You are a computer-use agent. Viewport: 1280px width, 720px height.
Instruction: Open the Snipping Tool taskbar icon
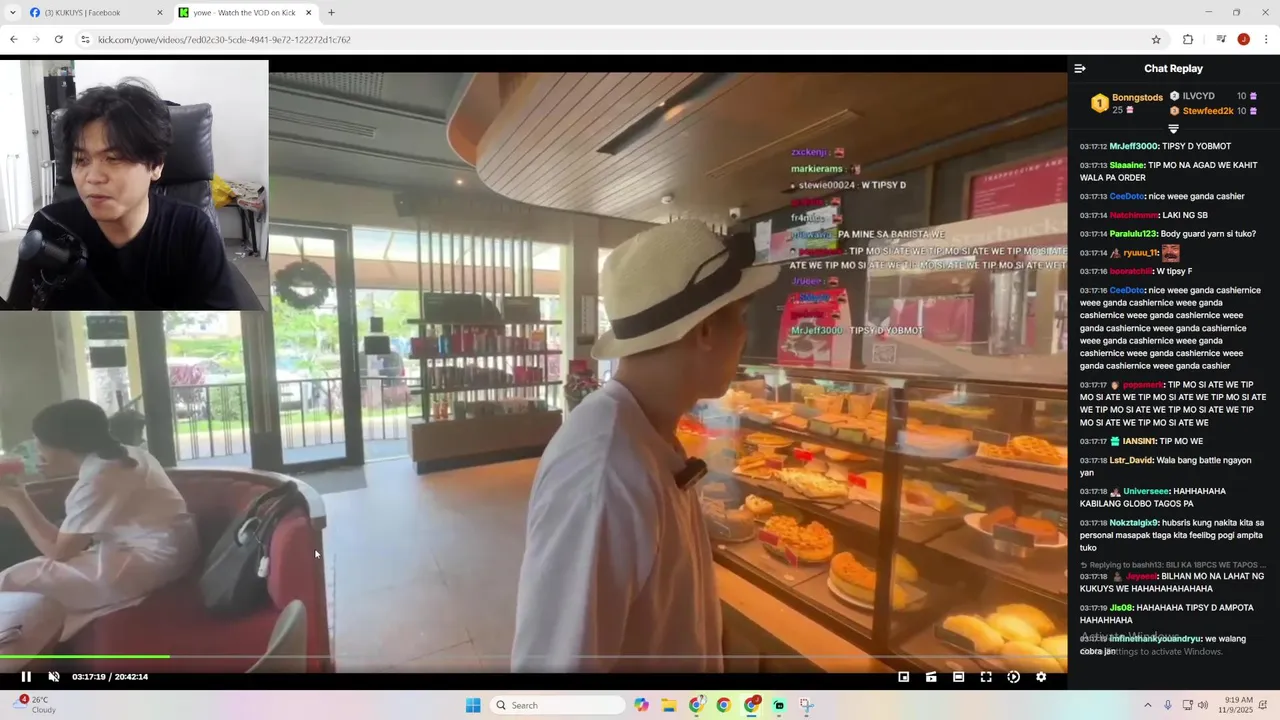pyautogui.click(x=807, y=705)
